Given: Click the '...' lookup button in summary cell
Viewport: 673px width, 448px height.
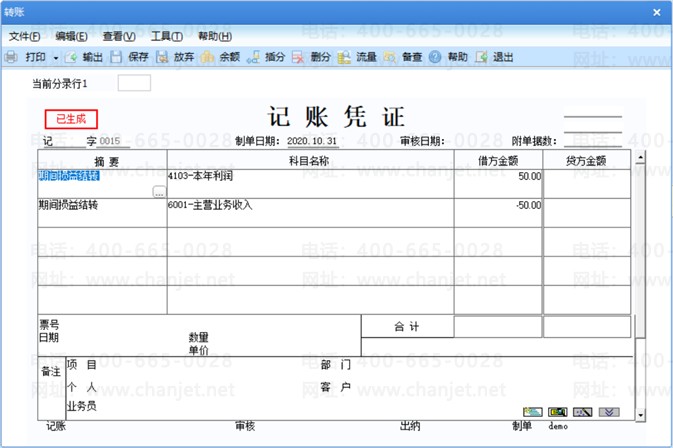Looking at the screenshot, I should point(159,192).
